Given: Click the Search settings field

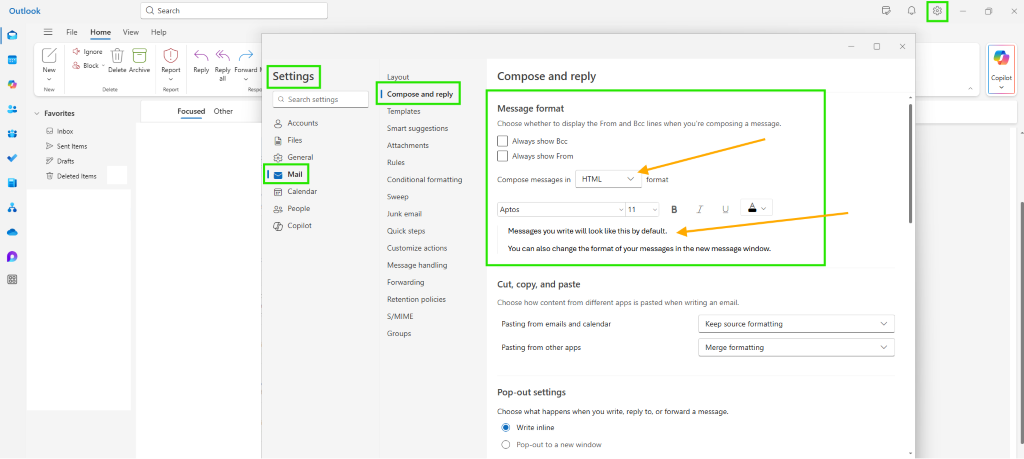Looking at the screenshot, I should pos(321,99).
